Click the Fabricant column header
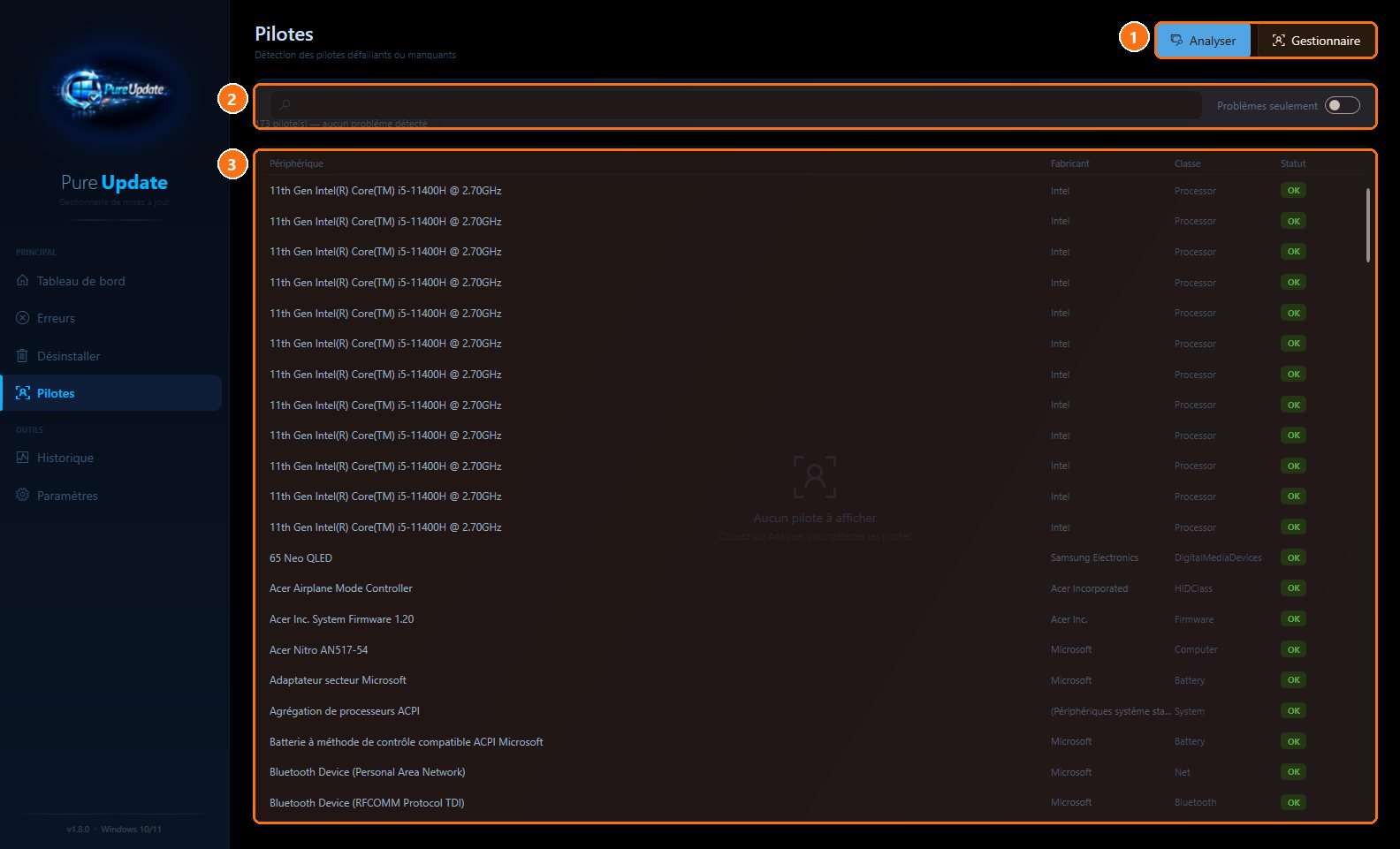This screenshot has width=1400, height=849. pos(1069,163)
